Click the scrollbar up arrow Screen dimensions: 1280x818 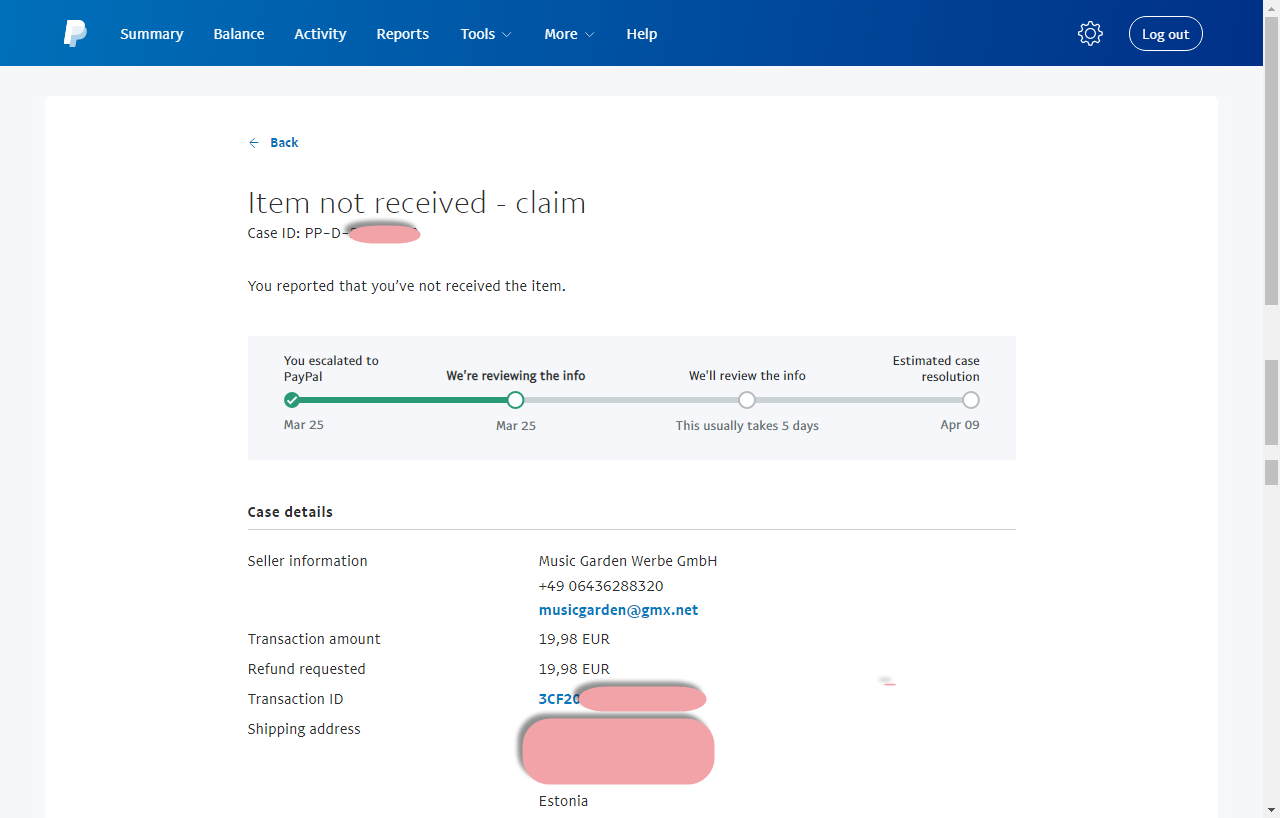tap(1271, 8)
